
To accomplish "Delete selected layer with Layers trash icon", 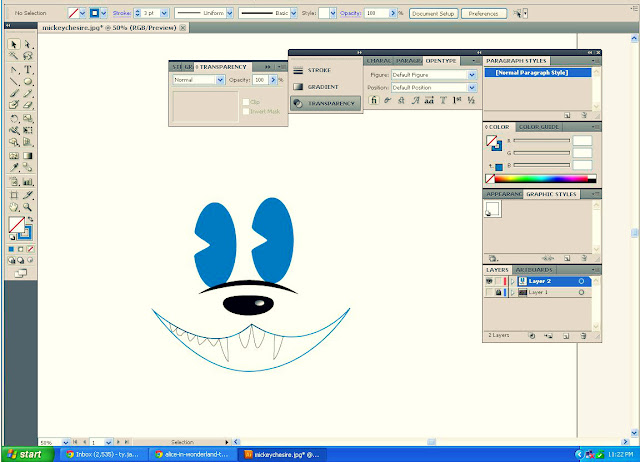I will coord(583,336).
